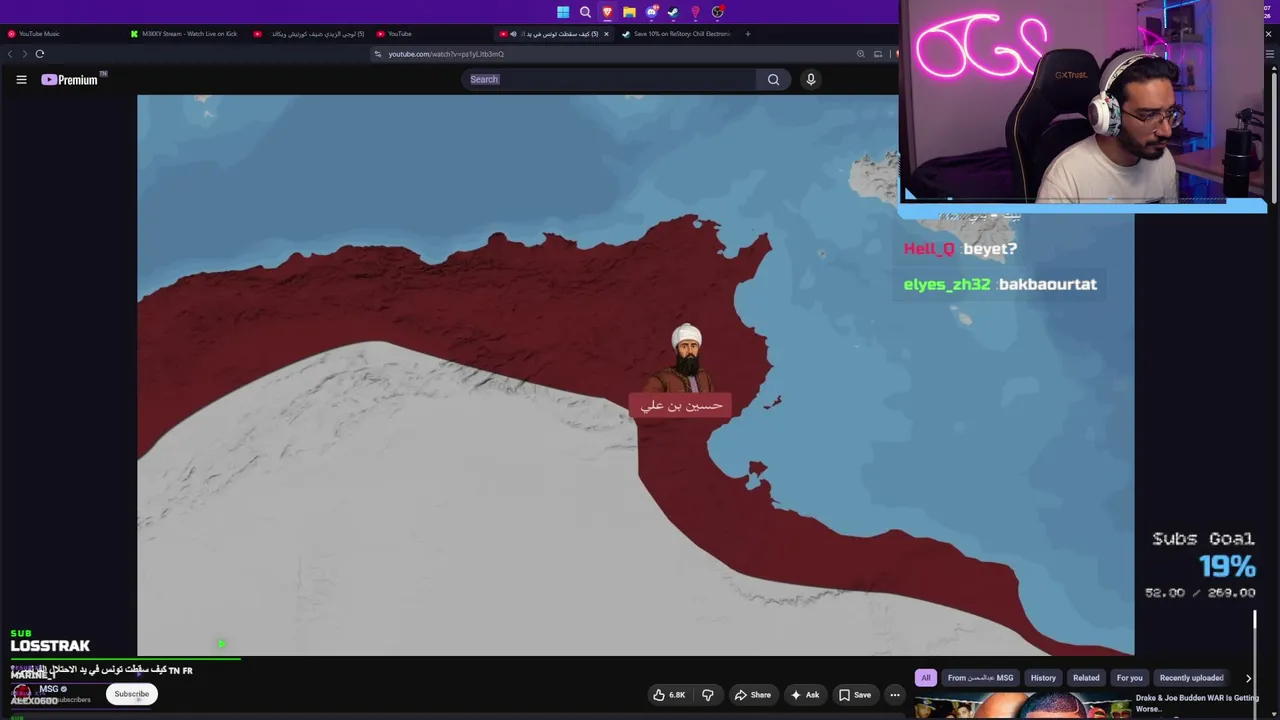
Task: Open the site settings icon in address bar
Action: [x=378, y=54]
